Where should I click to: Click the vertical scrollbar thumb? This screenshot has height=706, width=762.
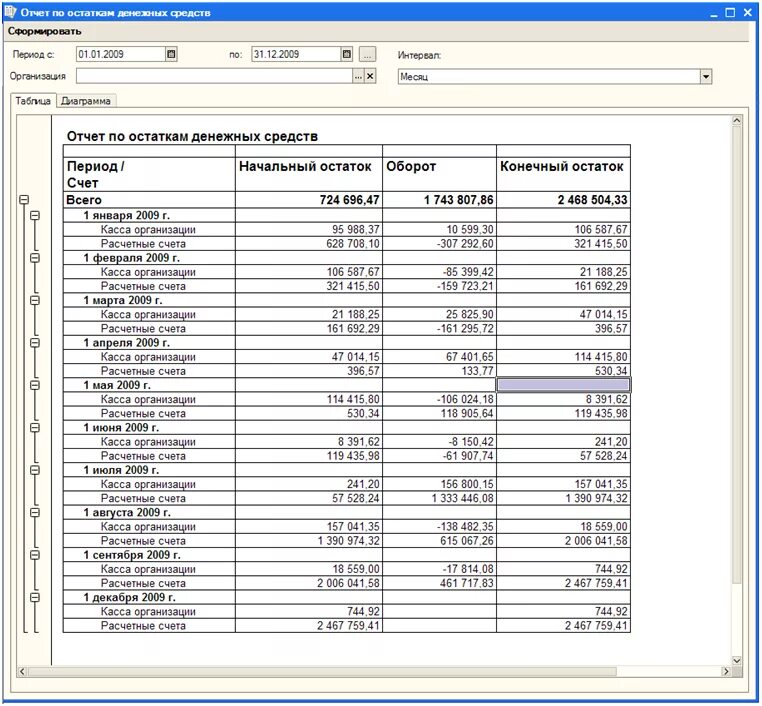(737, 355)
